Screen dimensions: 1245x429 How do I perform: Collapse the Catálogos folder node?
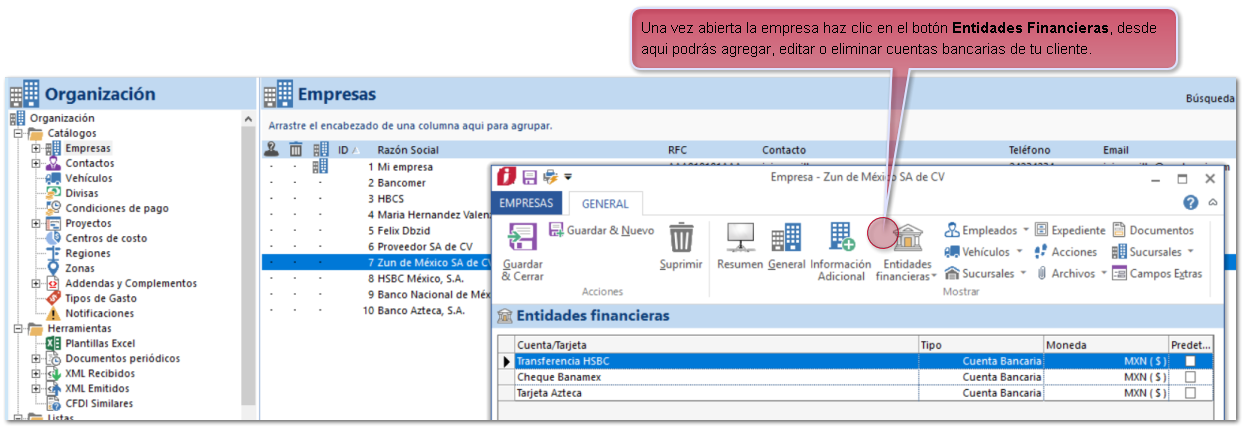click(17, 133)
